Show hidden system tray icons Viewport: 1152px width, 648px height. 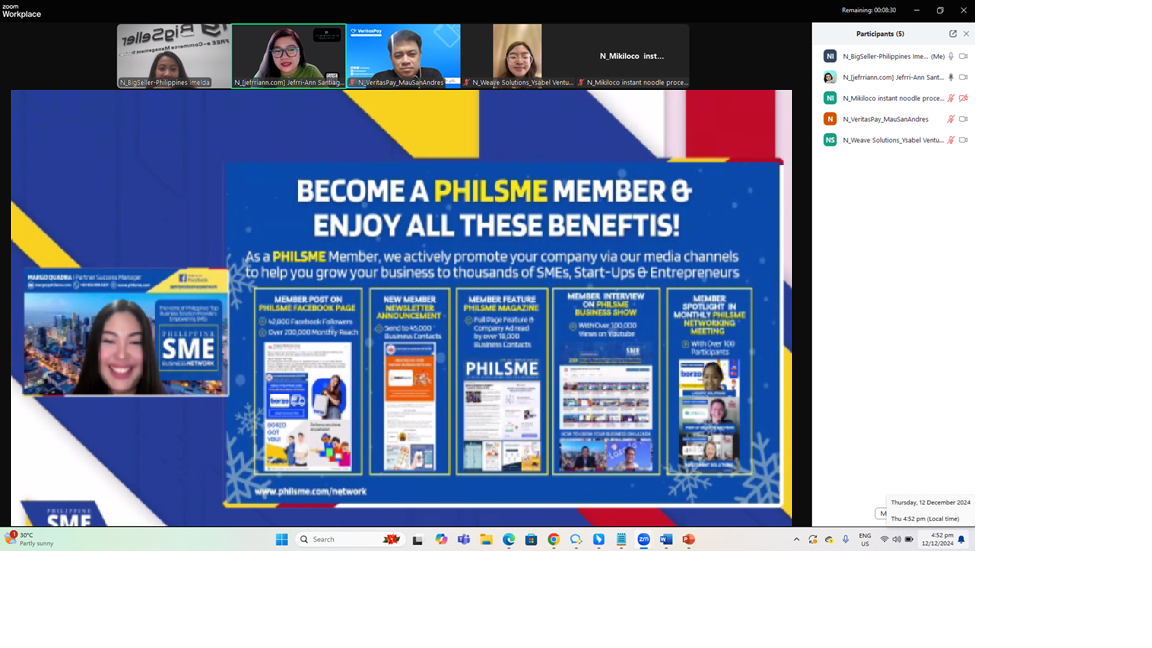pos(797,540)
